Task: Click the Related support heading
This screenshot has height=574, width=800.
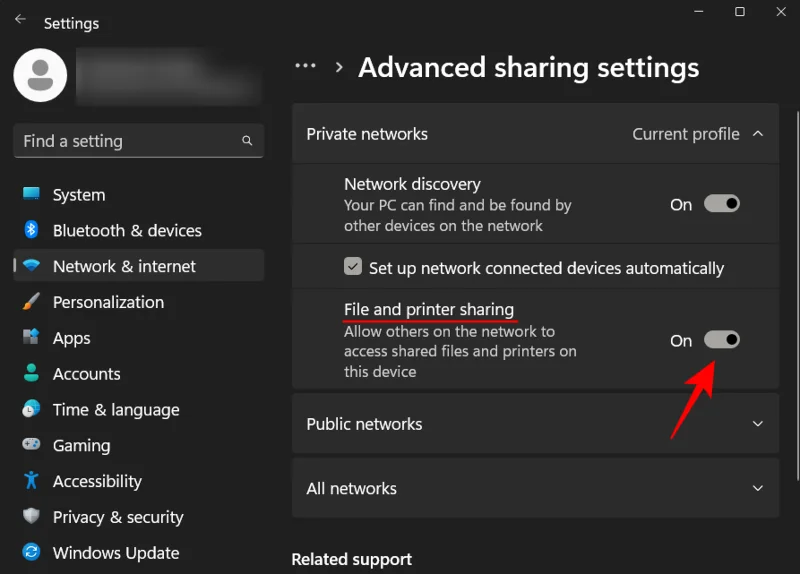Action: tap(352, 559)
